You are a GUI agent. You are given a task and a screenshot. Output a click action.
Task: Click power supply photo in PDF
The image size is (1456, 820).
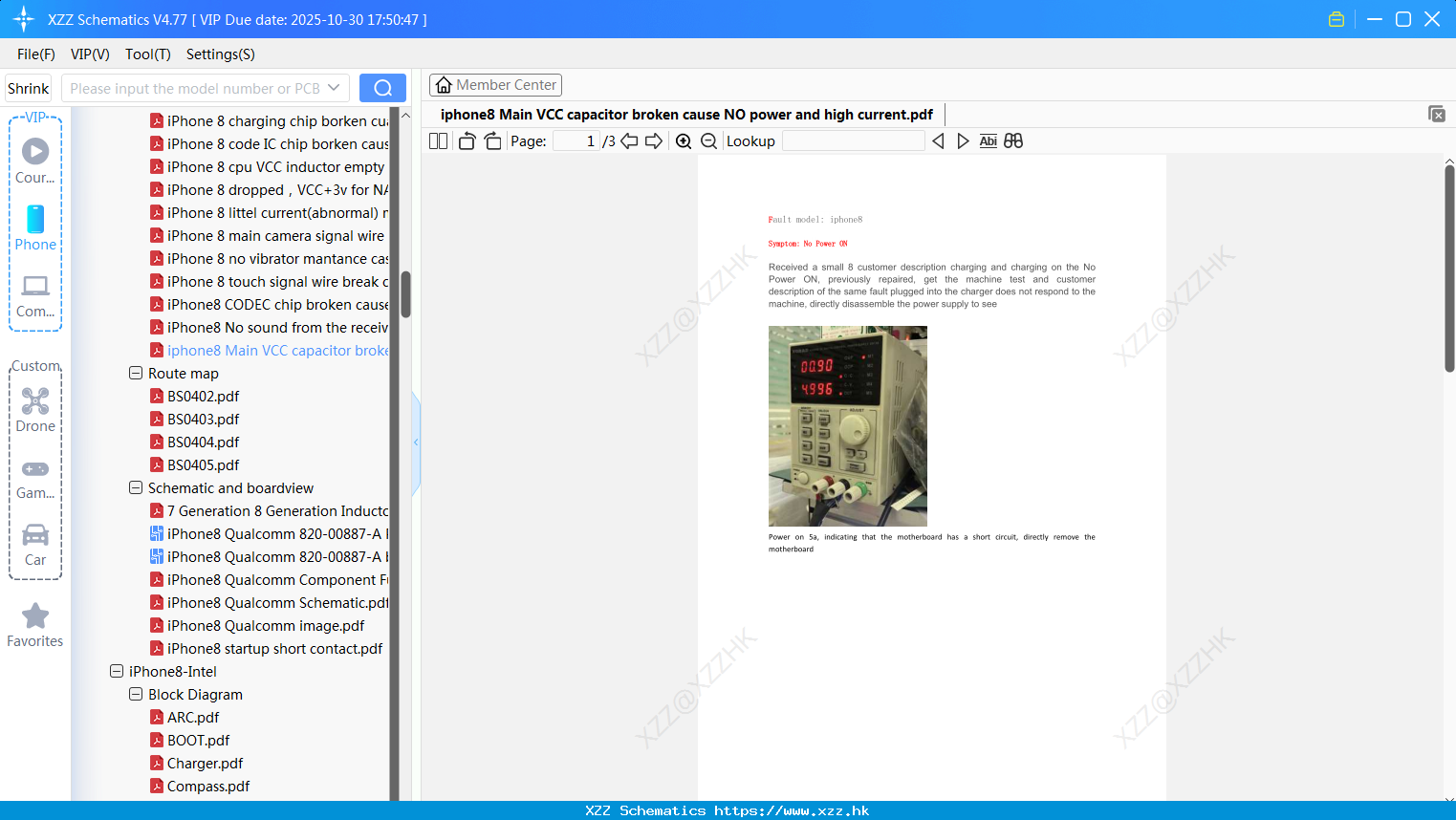[x=848, y=426]
